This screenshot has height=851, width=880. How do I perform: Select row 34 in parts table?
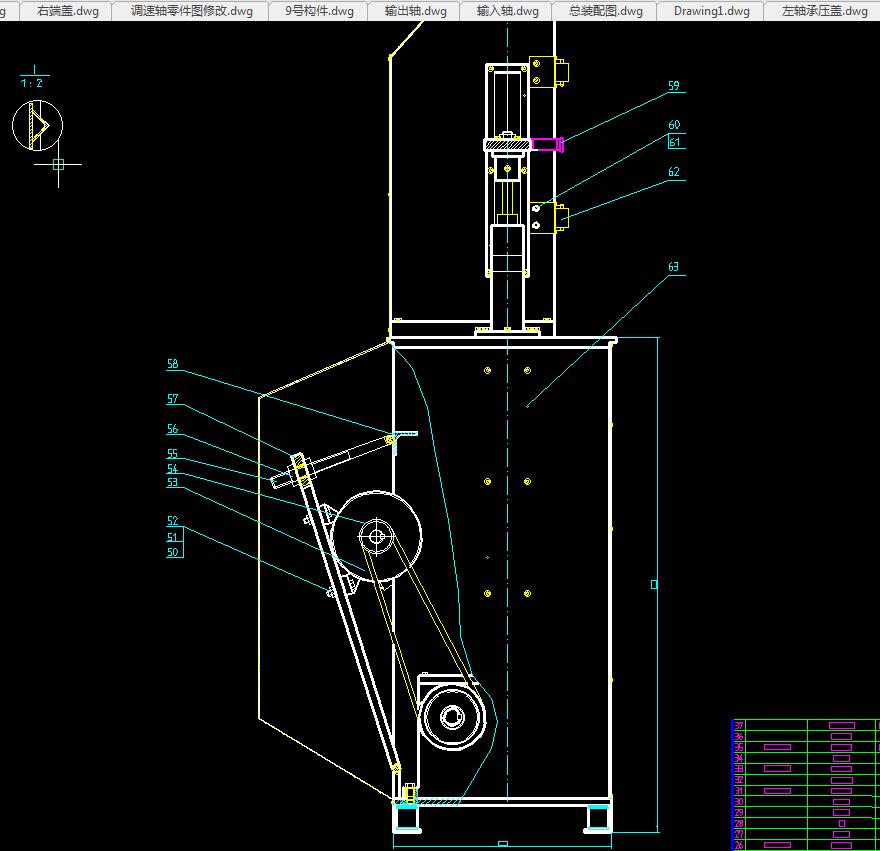pos(806,758)
